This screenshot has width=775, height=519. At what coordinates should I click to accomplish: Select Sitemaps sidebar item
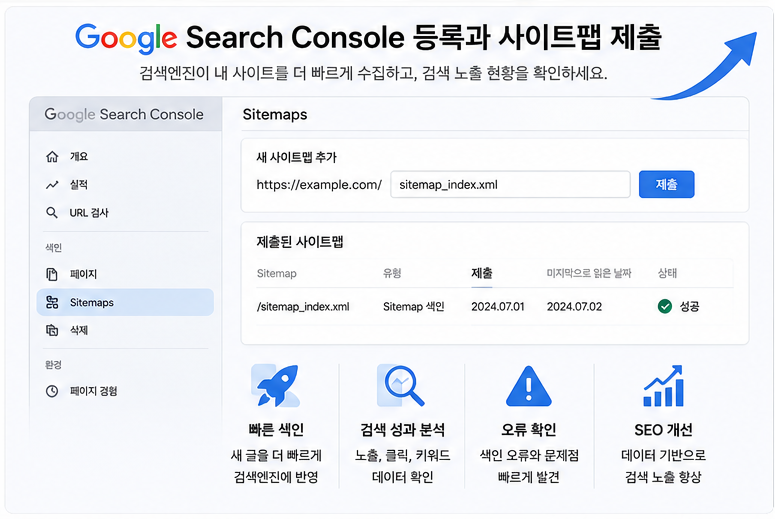point(125,303)
